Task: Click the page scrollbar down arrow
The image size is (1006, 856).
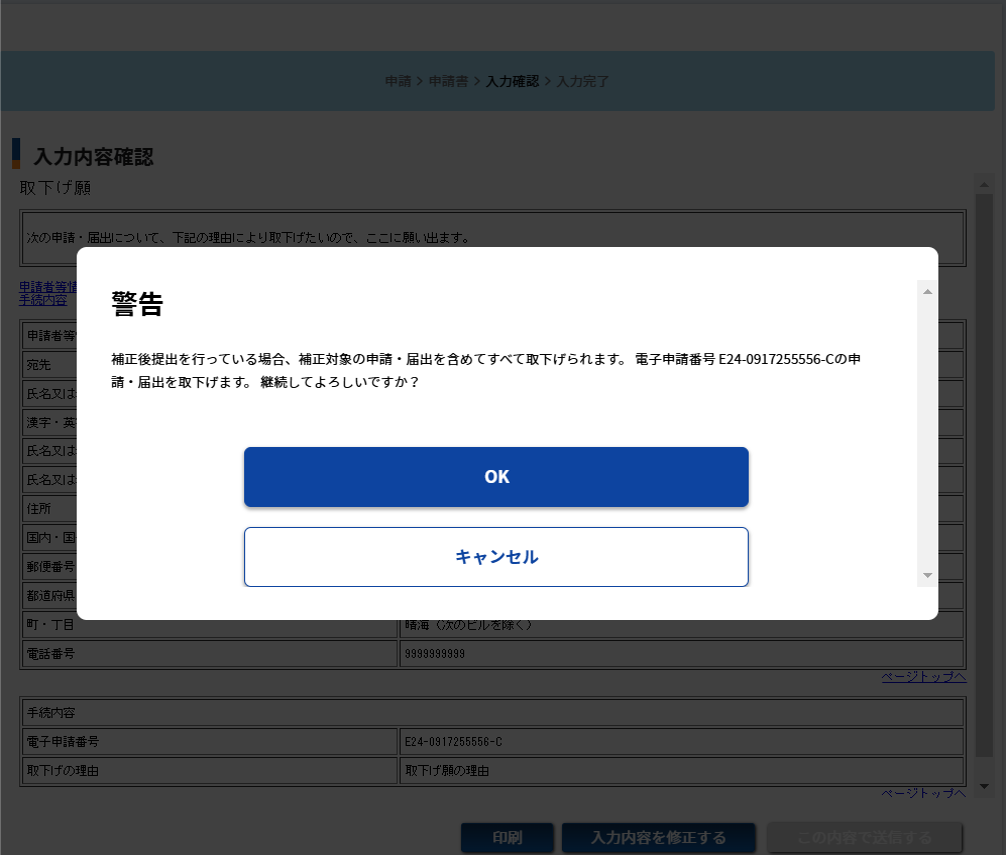Action: point(984,786)
